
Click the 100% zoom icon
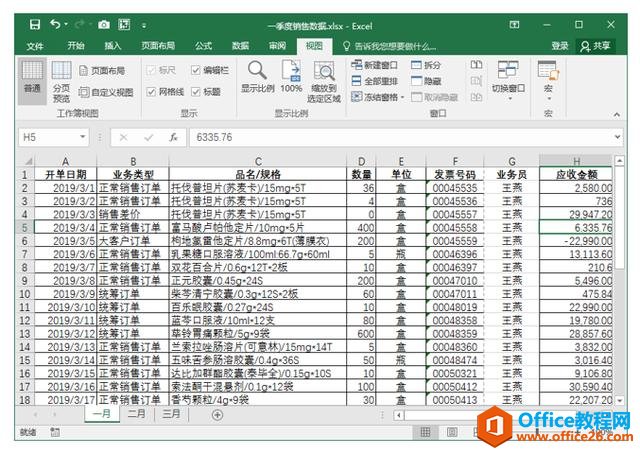(x=291, y=76)
